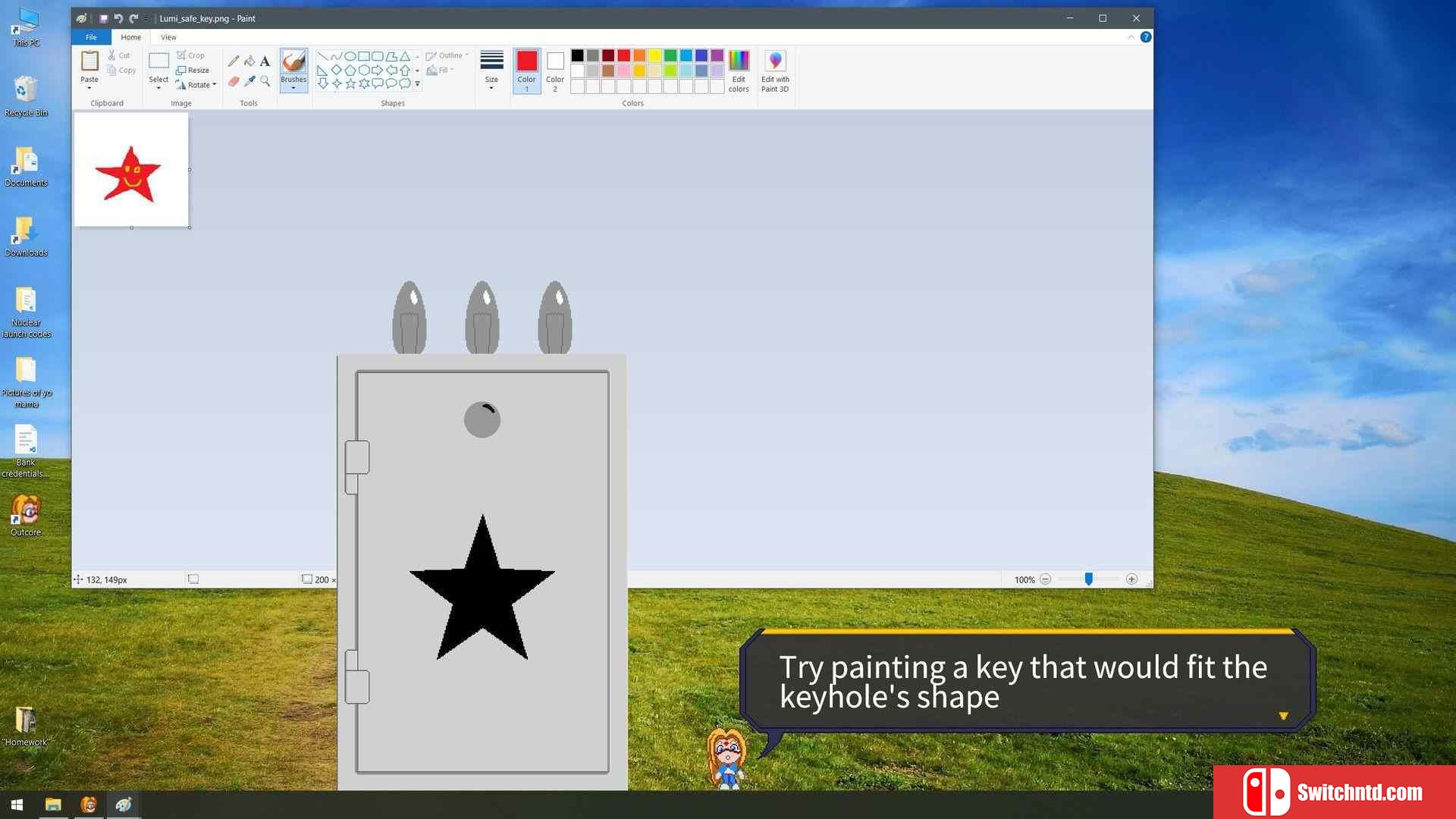Expand the Size selector dropdown
Image resolution: width=1456 pixels, height=819 pixels.
[490, 88]
